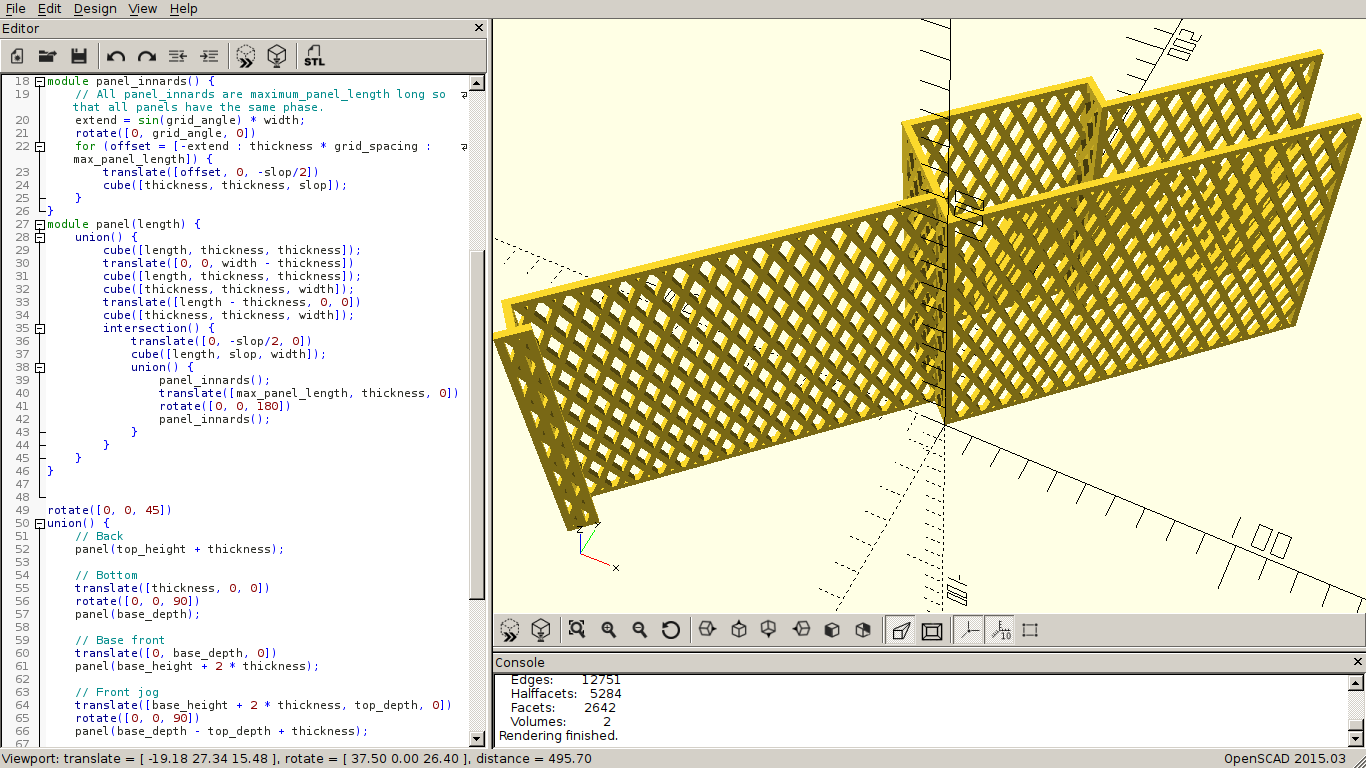Undo the last edit in the editor toolbar

coord(116,56)
